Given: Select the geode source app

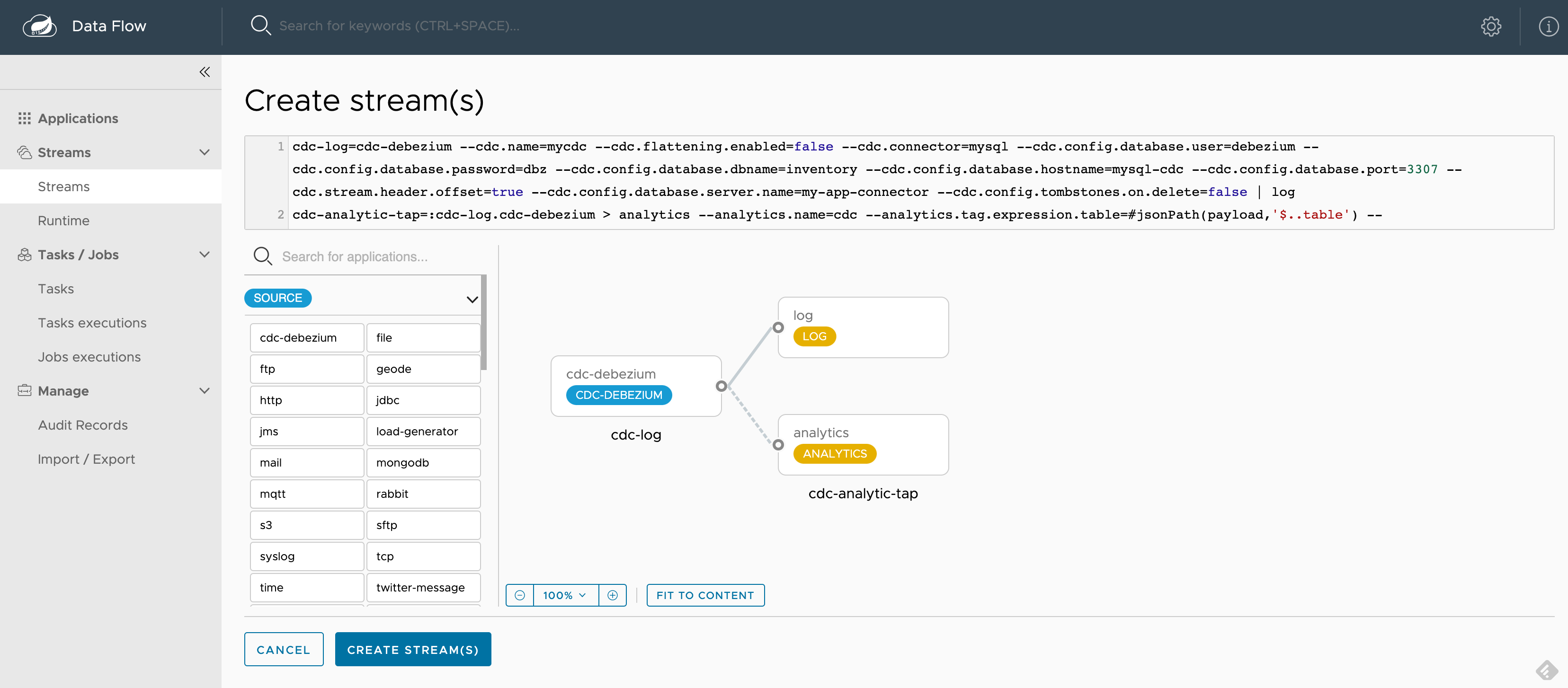Looking at the screenshot, I should [423, 369].
